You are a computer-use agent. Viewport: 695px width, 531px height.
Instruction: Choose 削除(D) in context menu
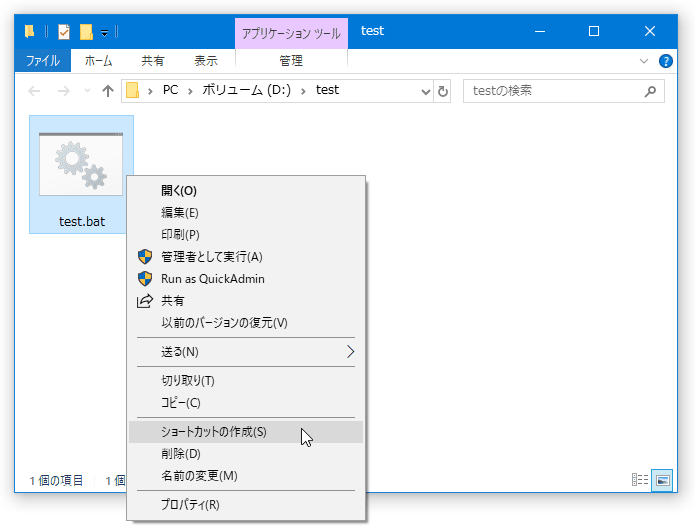click(x=246, y=454)
